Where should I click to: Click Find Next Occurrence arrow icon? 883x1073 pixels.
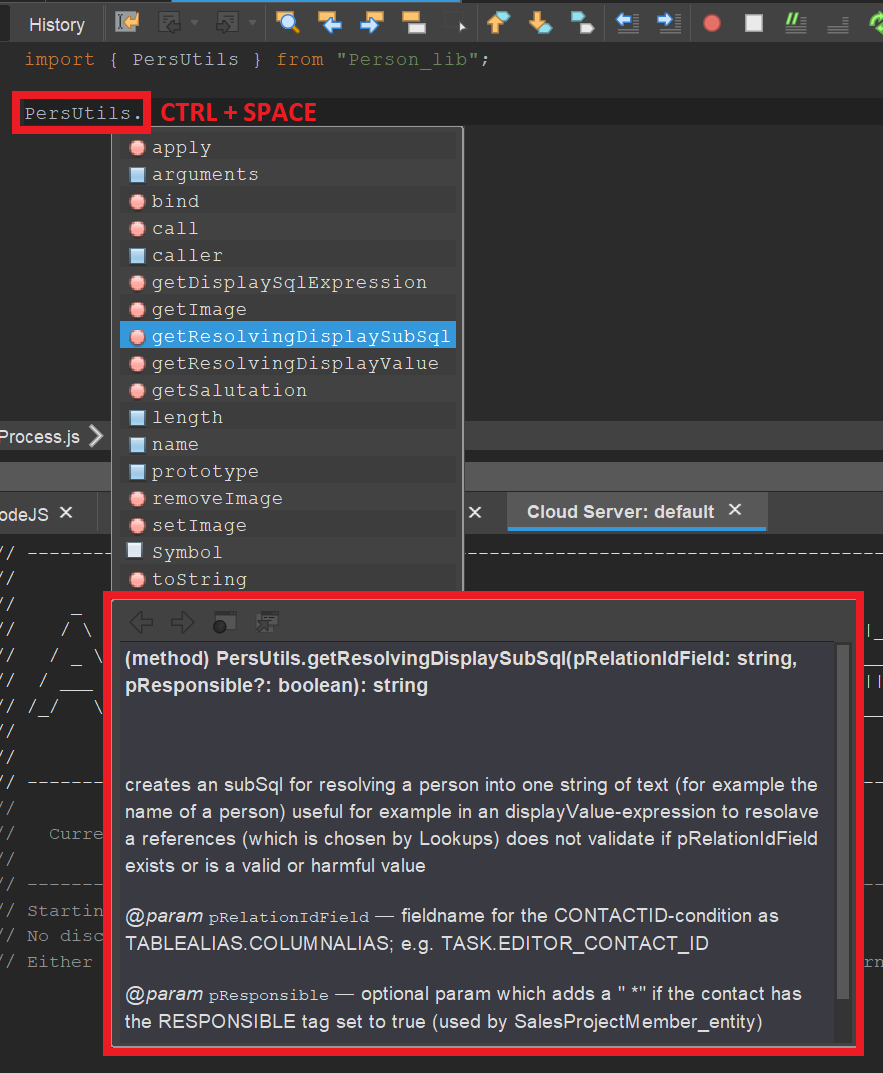[371, 23]
